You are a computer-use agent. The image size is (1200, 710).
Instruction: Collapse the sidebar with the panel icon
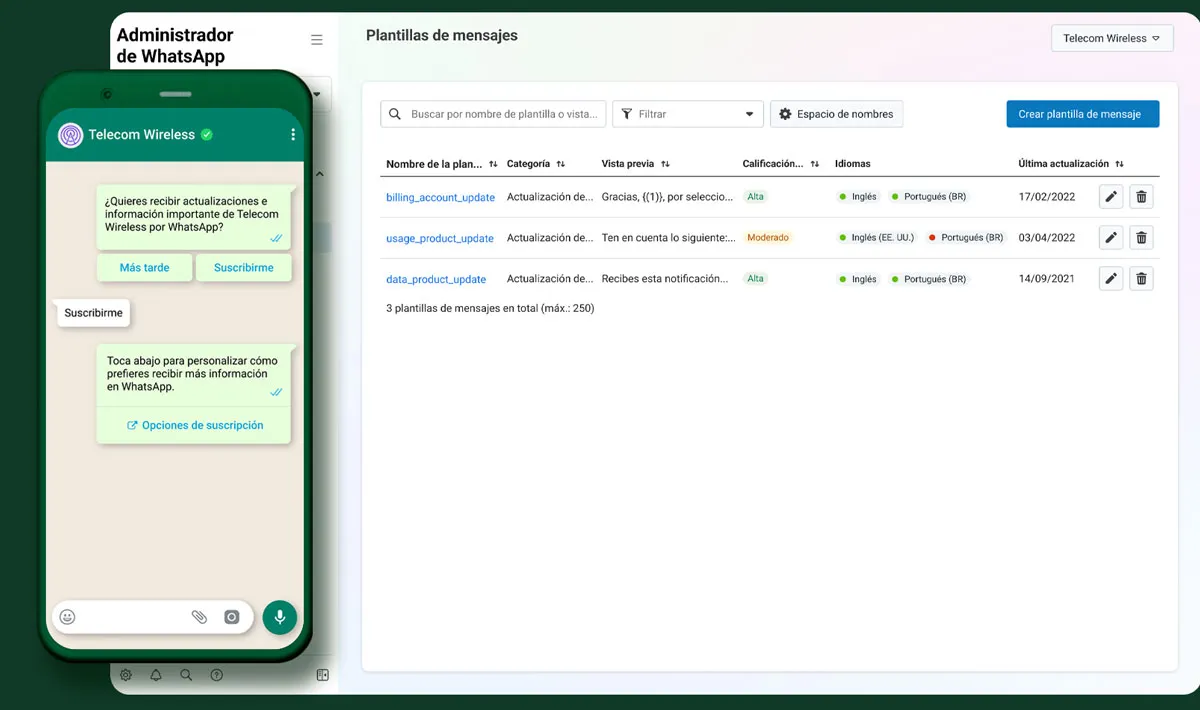pyautogui.click(x=322, y=675)
